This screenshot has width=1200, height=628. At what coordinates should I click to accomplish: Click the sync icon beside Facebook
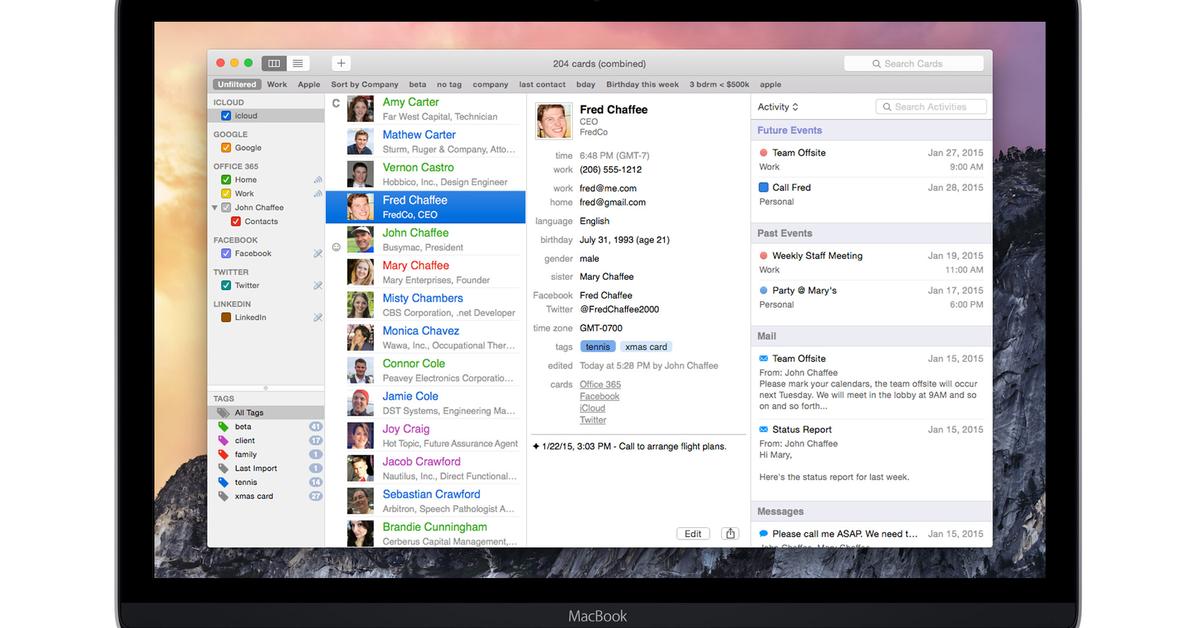(x=318, y=254)
